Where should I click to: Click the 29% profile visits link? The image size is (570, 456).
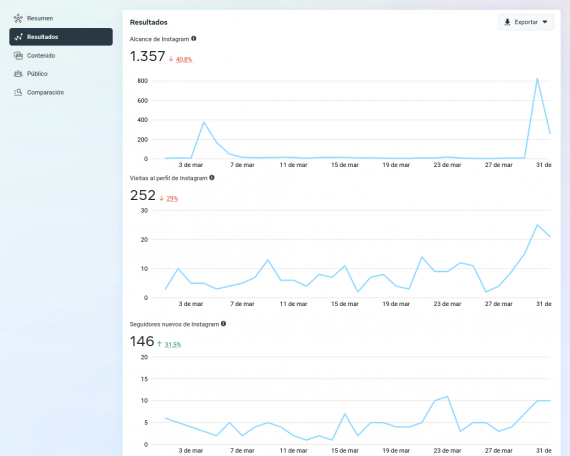pyautogui.click(x=172, y=199)
